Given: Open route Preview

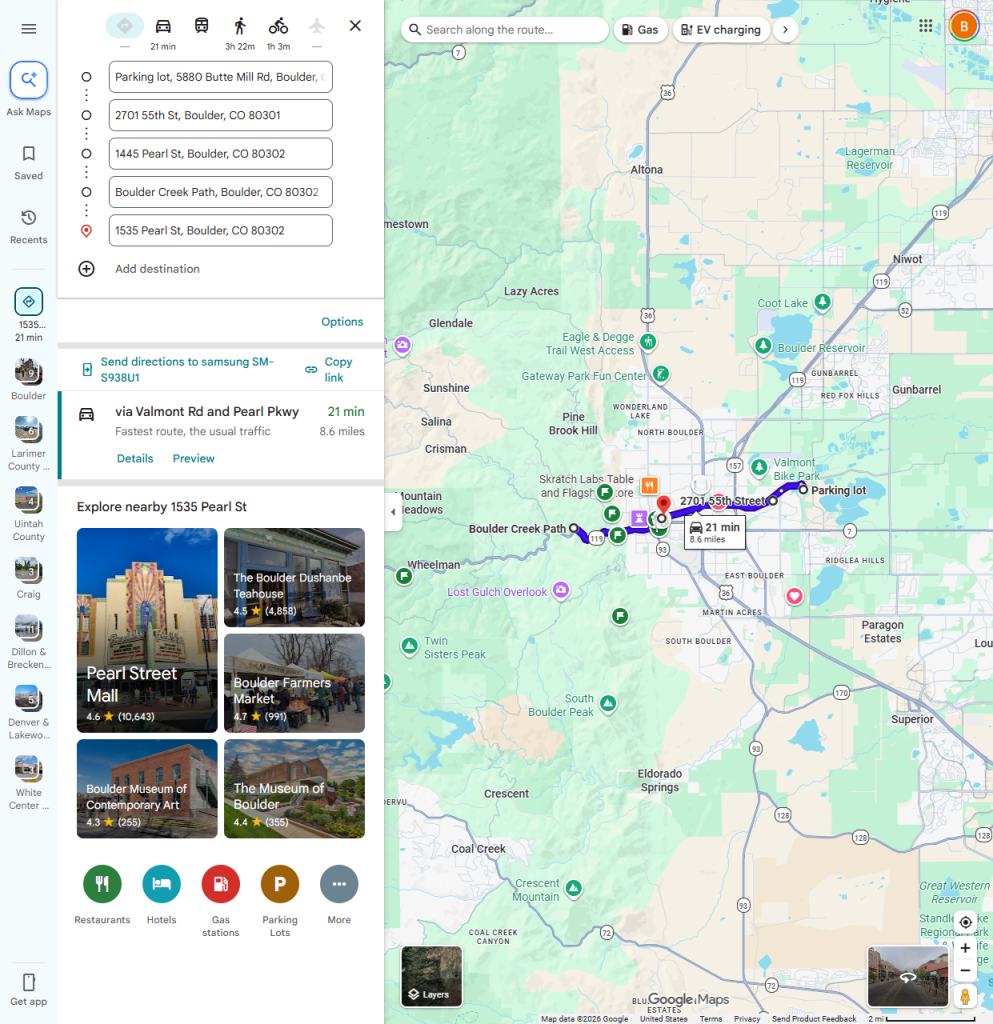Looking at the screenshot, I should 193,458.
